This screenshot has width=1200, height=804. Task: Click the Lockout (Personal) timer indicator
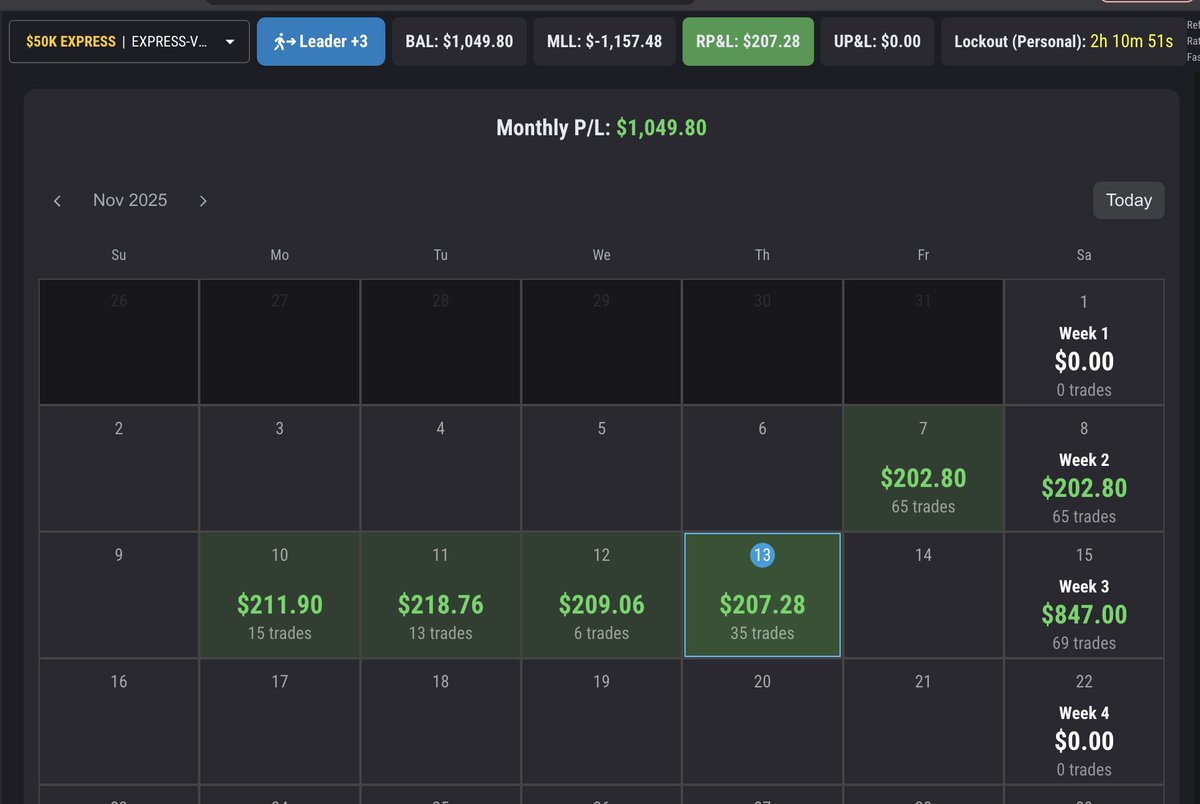pos(1063,41)
